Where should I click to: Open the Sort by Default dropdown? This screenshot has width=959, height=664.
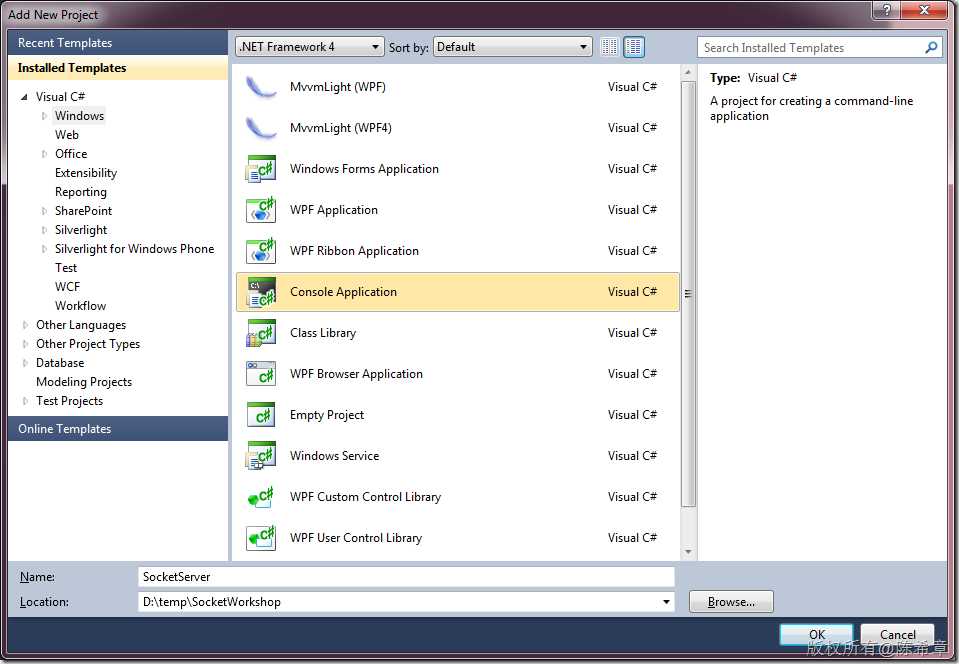click(x=513, y=47)
